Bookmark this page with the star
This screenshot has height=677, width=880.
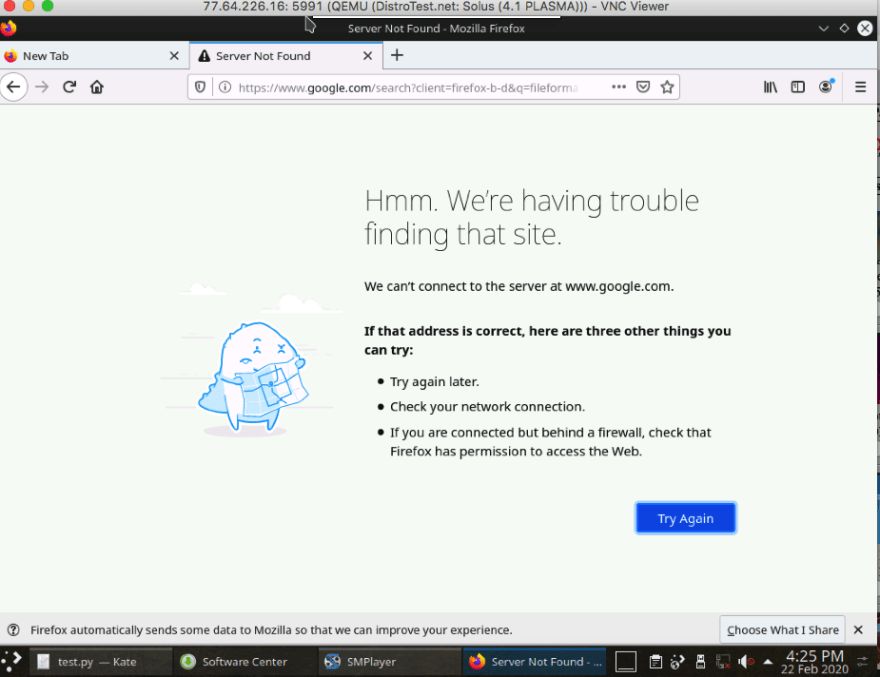point(667,87)
